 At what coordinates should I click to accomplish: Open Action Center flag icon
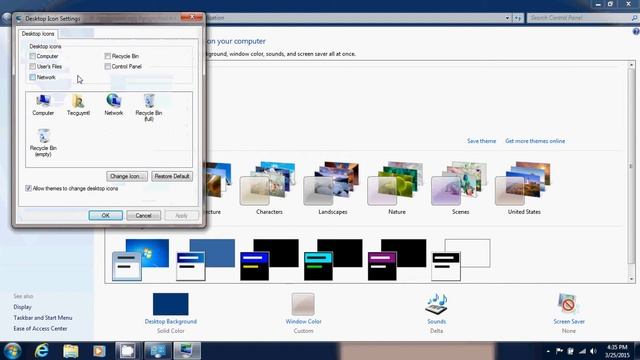coord(559,351)
